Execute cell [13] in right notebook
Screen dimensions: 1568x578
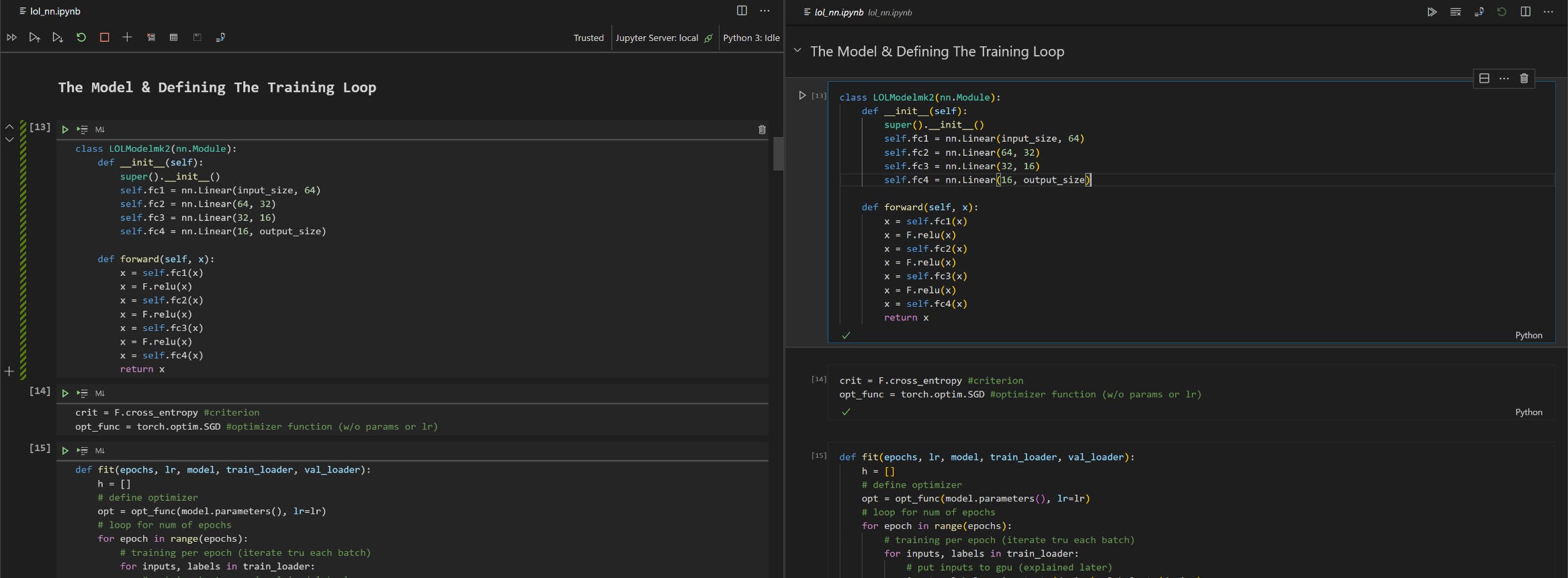[x=802, y=95]
